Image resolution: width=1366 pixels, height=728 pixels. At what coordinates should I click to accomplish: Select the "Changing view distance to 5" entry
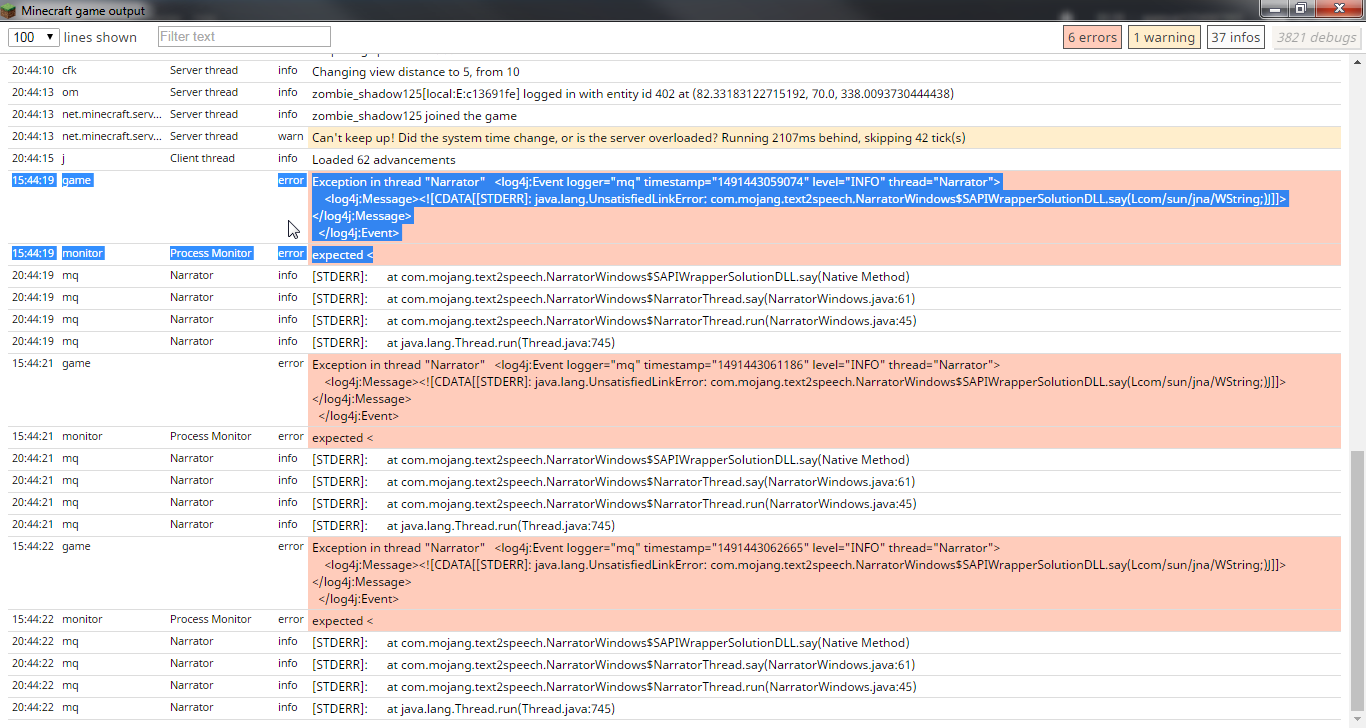(x=415, y=72)
